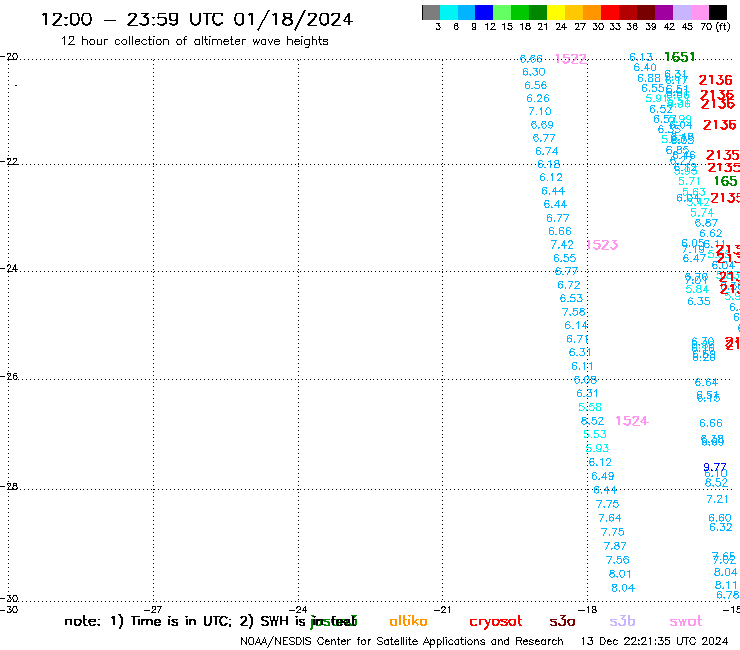This screenshot has width=740, height=650.
Task: Click the -21 longitude axis label
Action: click(442, 610)
